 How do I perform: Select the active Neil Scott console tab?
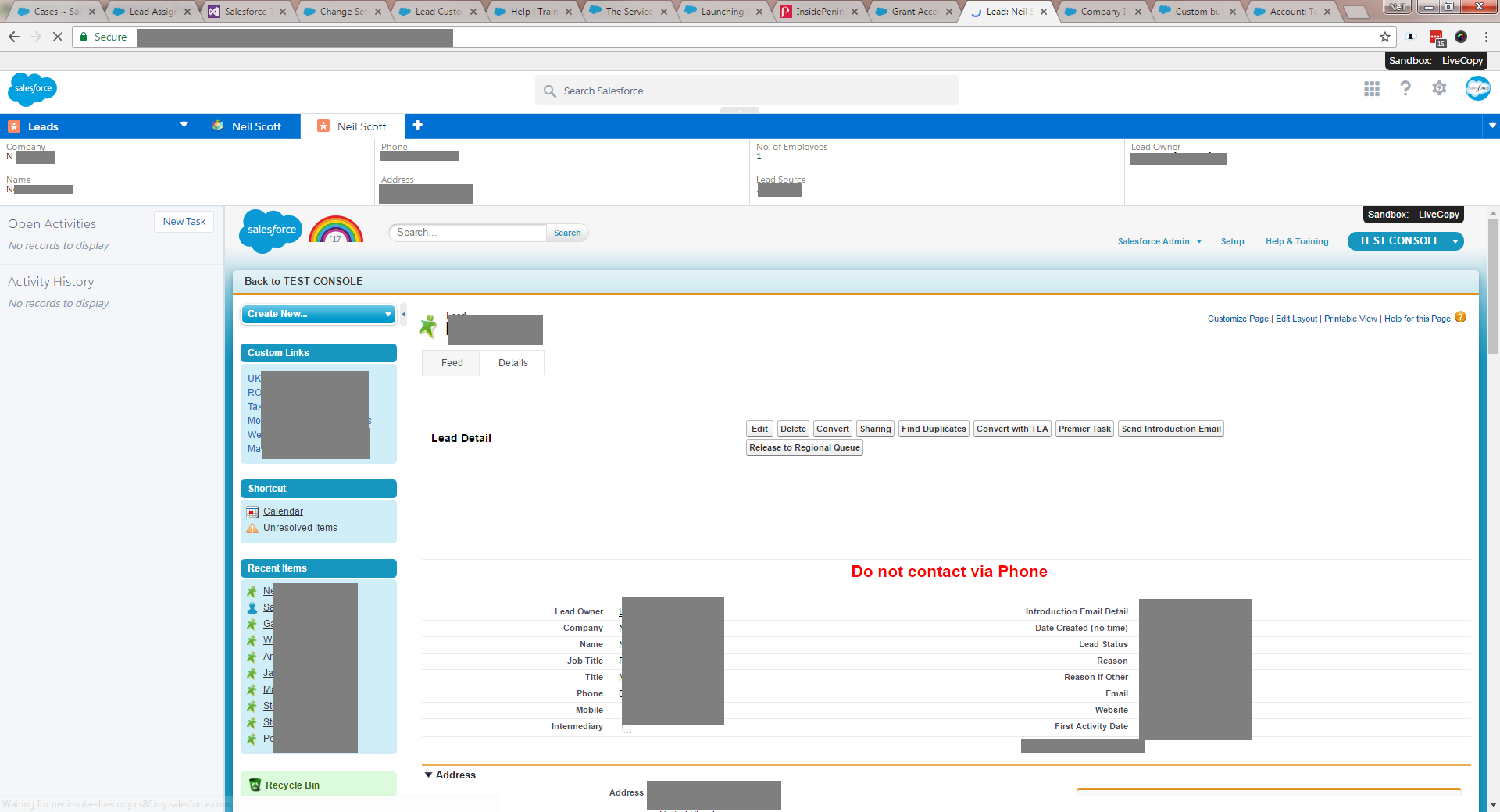tap(352, 126)
